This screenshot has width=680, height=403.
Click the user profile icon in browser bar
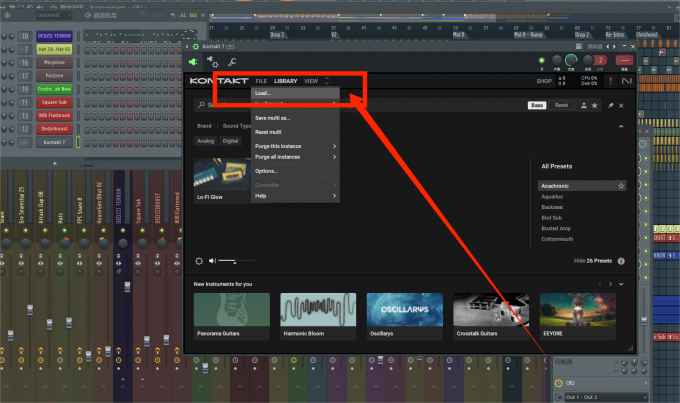(584, 105)
